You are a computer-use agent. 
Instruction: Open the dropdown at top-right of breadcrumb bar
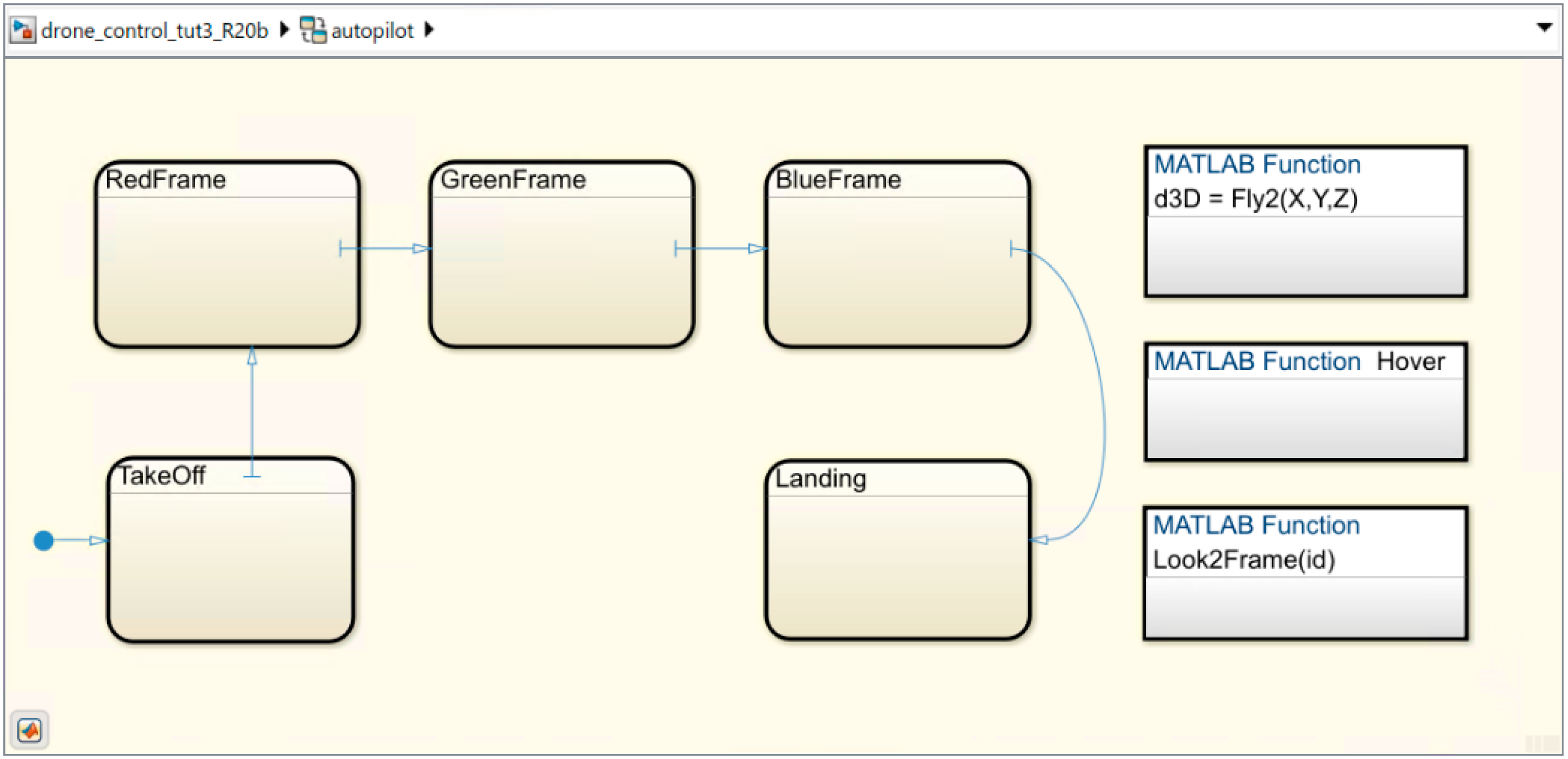tap(1544, 28)
